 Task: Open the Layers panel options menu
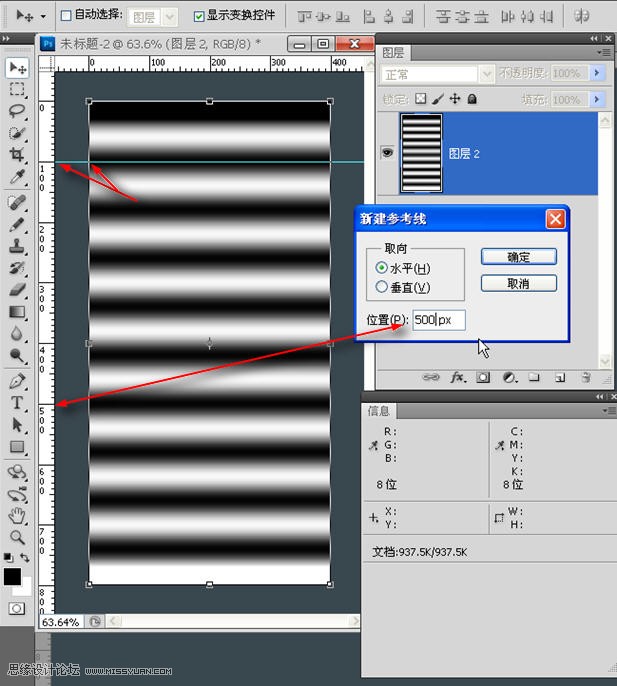coord(604,52)
